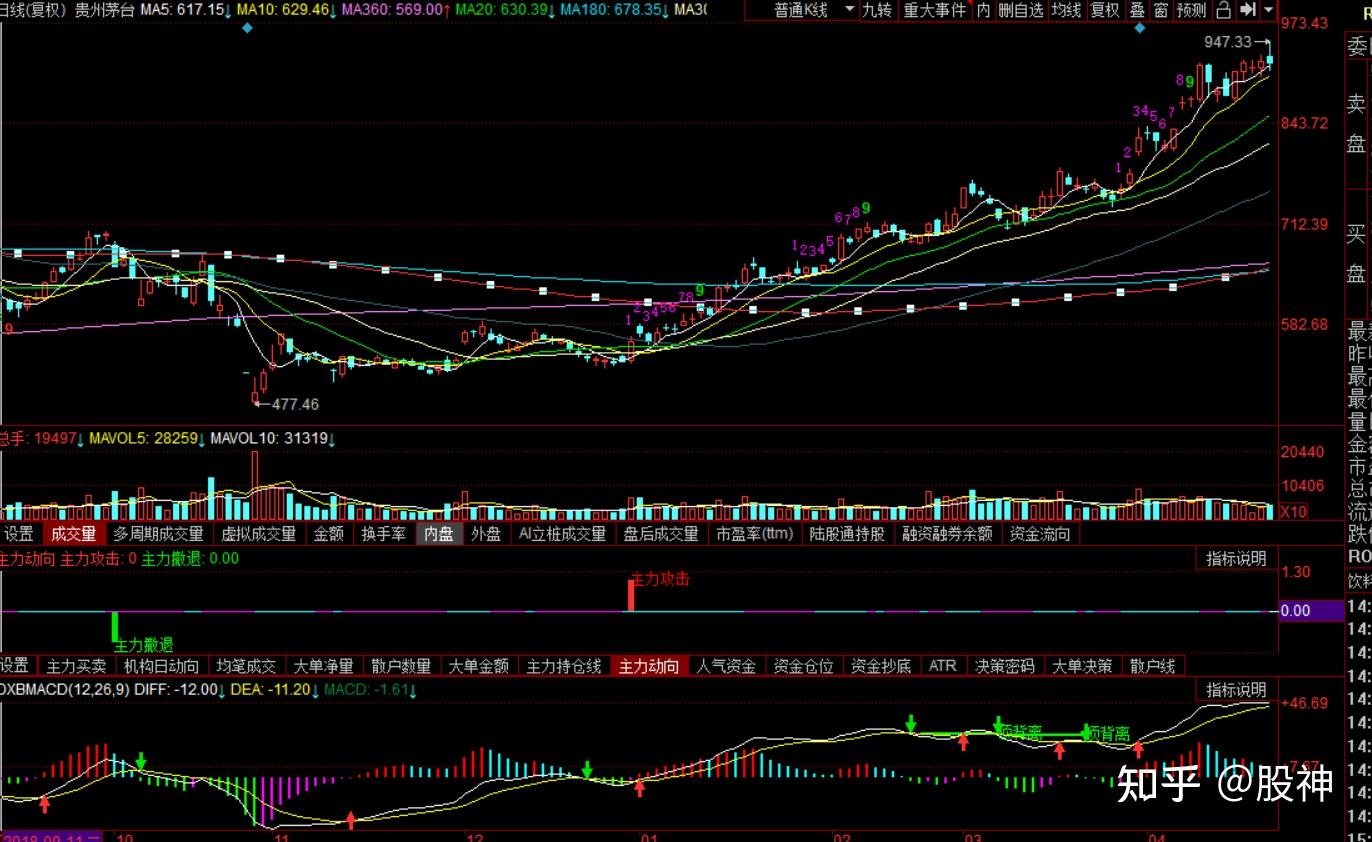Click the lock icon in the top toolbar
The height and width of the screenshot is (842, 1372).
(1225, 10)
